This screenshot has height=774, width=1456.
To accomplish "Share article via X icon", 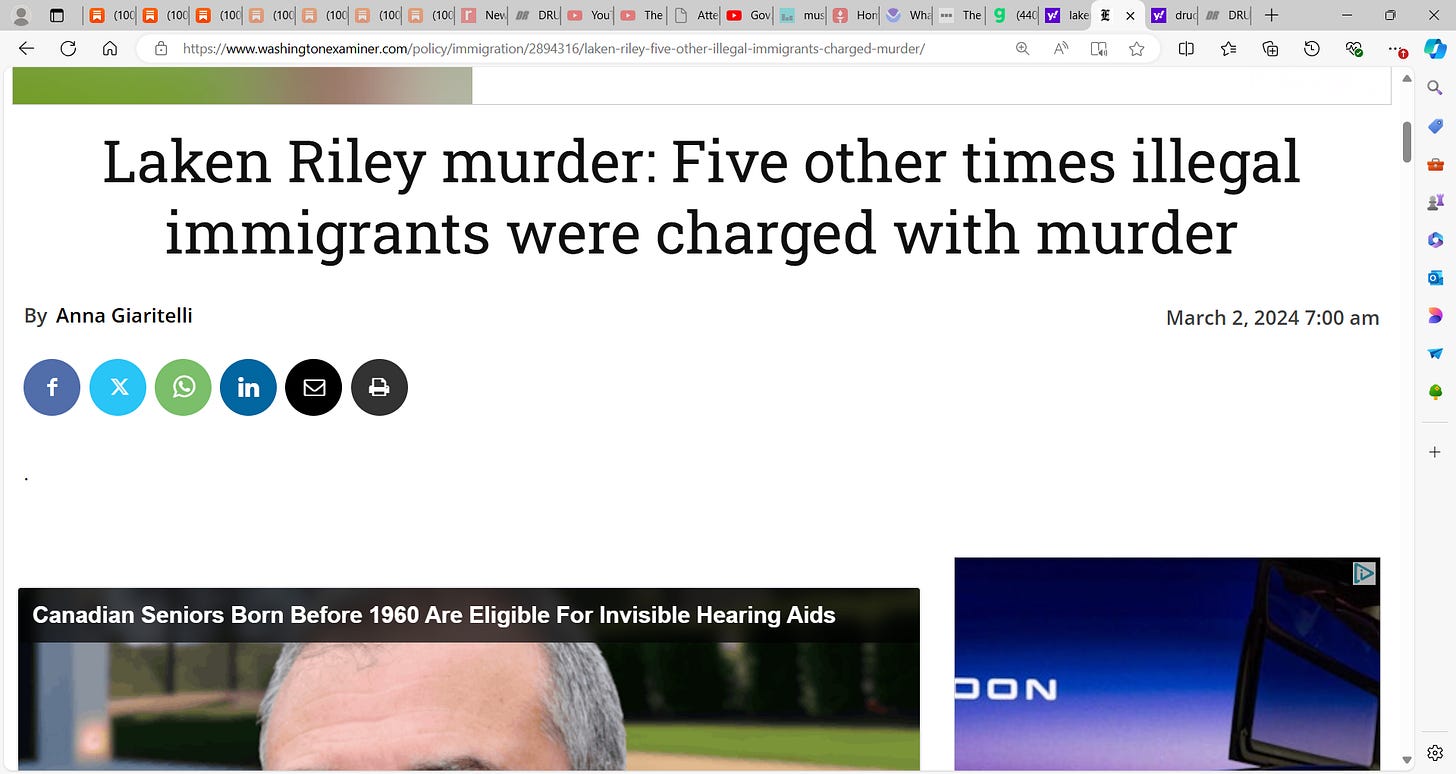I will (118, 387).
